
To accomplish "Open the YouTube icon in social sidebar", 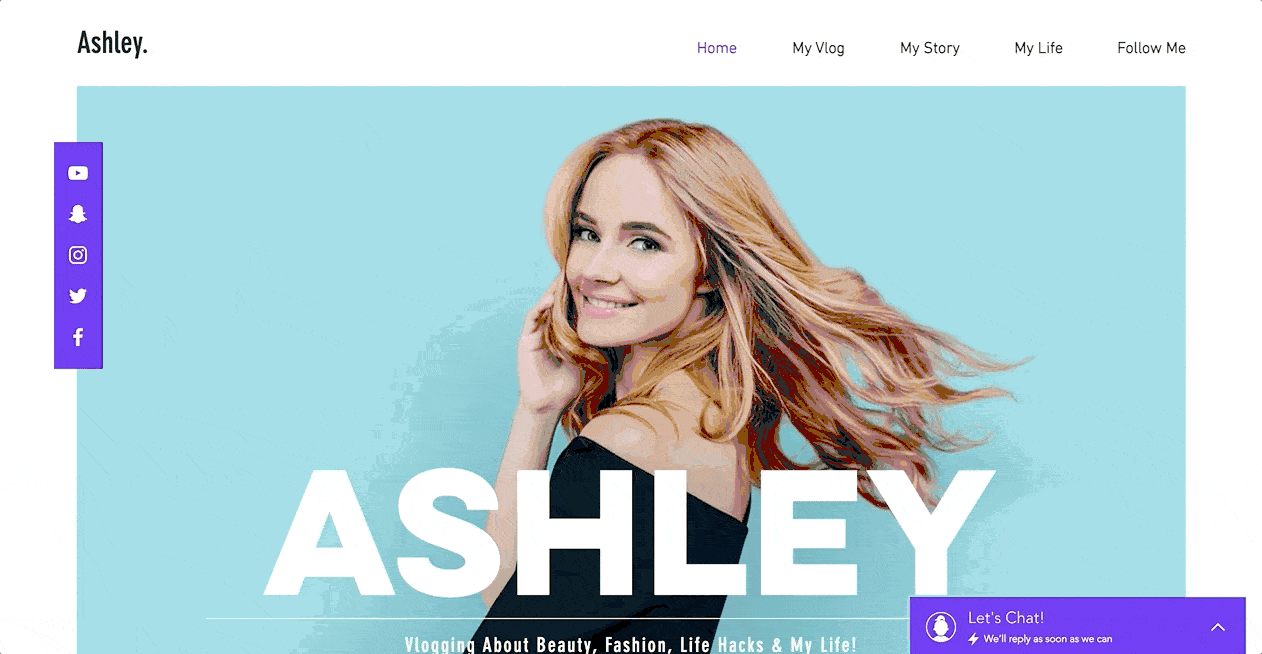I will click(78, 173).
